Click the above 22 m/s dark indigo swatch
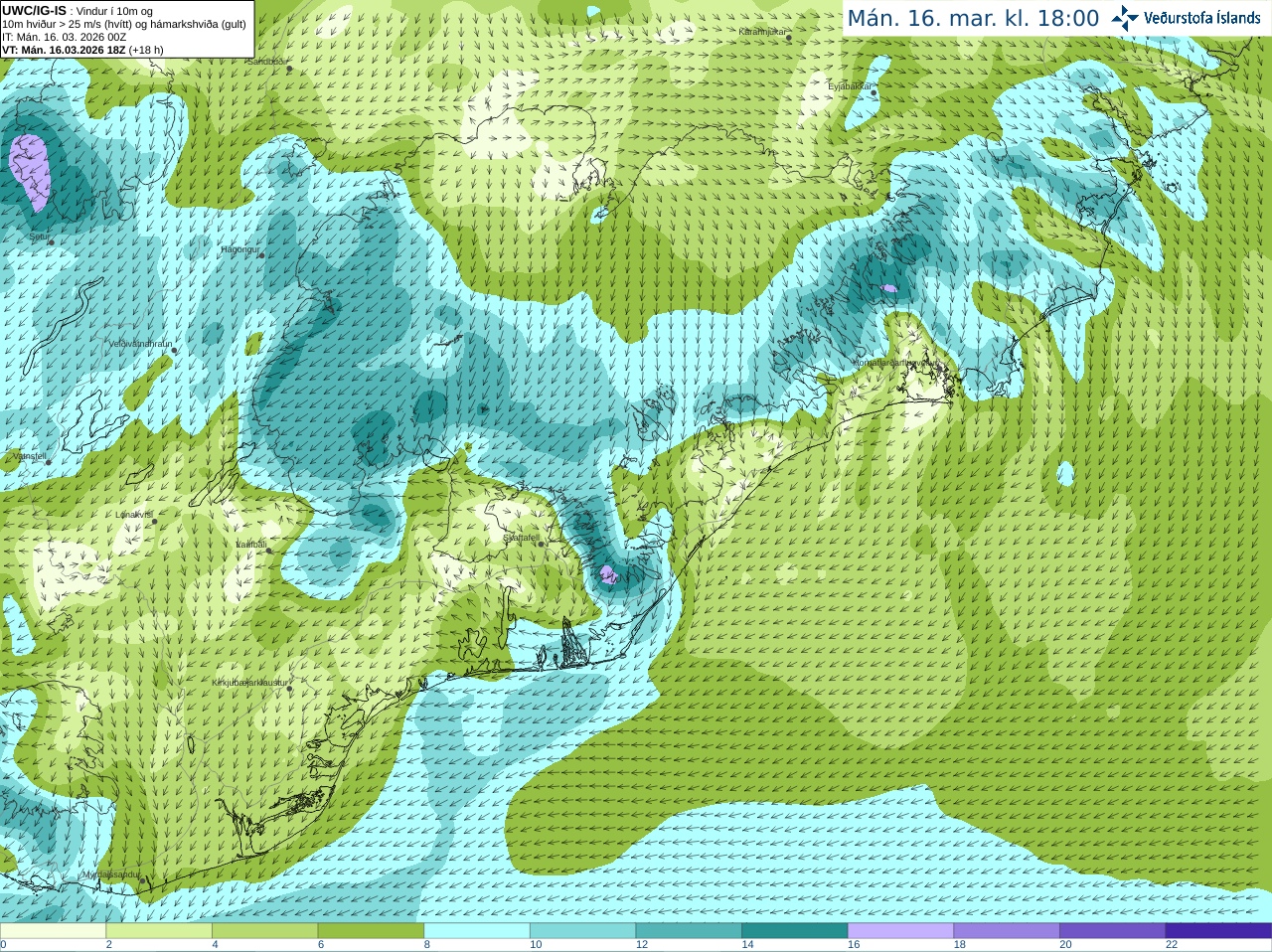The image size is (1272, 952). coord(1218,931)
